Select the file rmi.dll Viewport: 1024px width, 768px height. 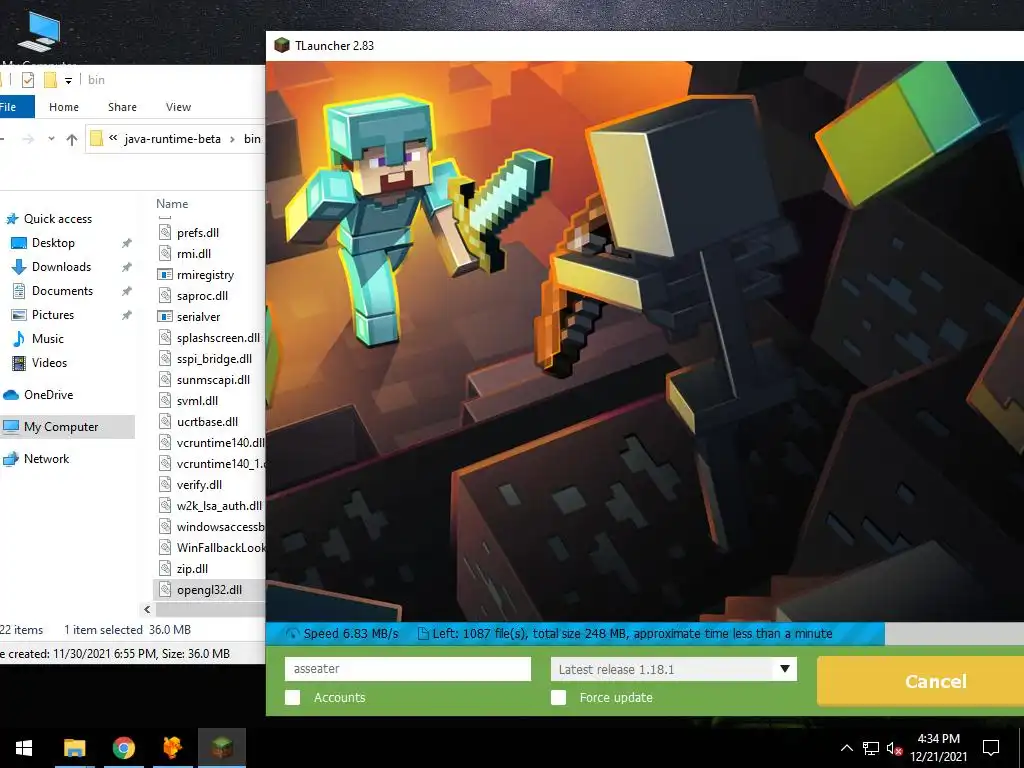193,254
